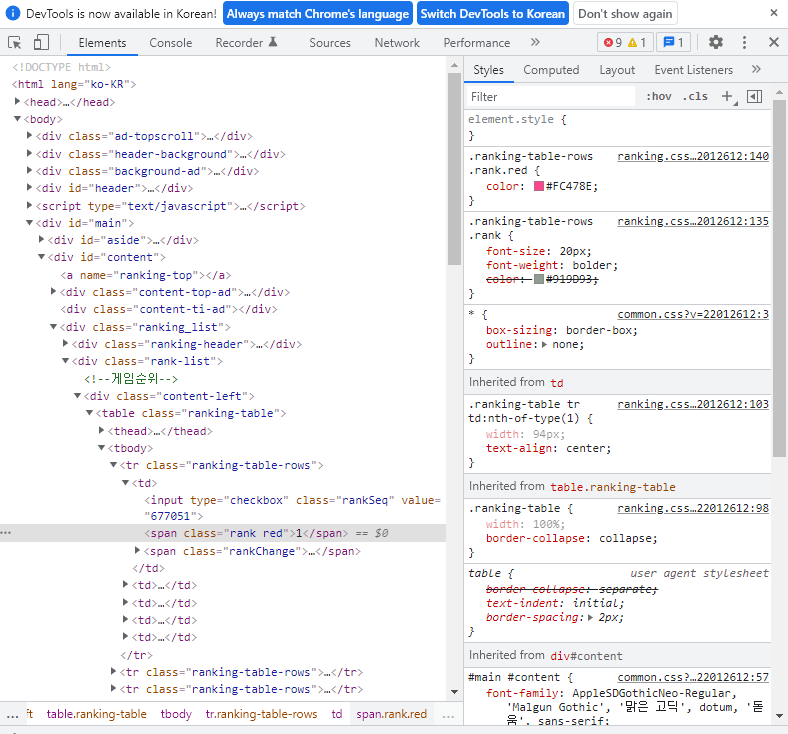The width and height of the screenshot is (788, 734).
Task: Expand the div id=header node
Action: point(30,187)
